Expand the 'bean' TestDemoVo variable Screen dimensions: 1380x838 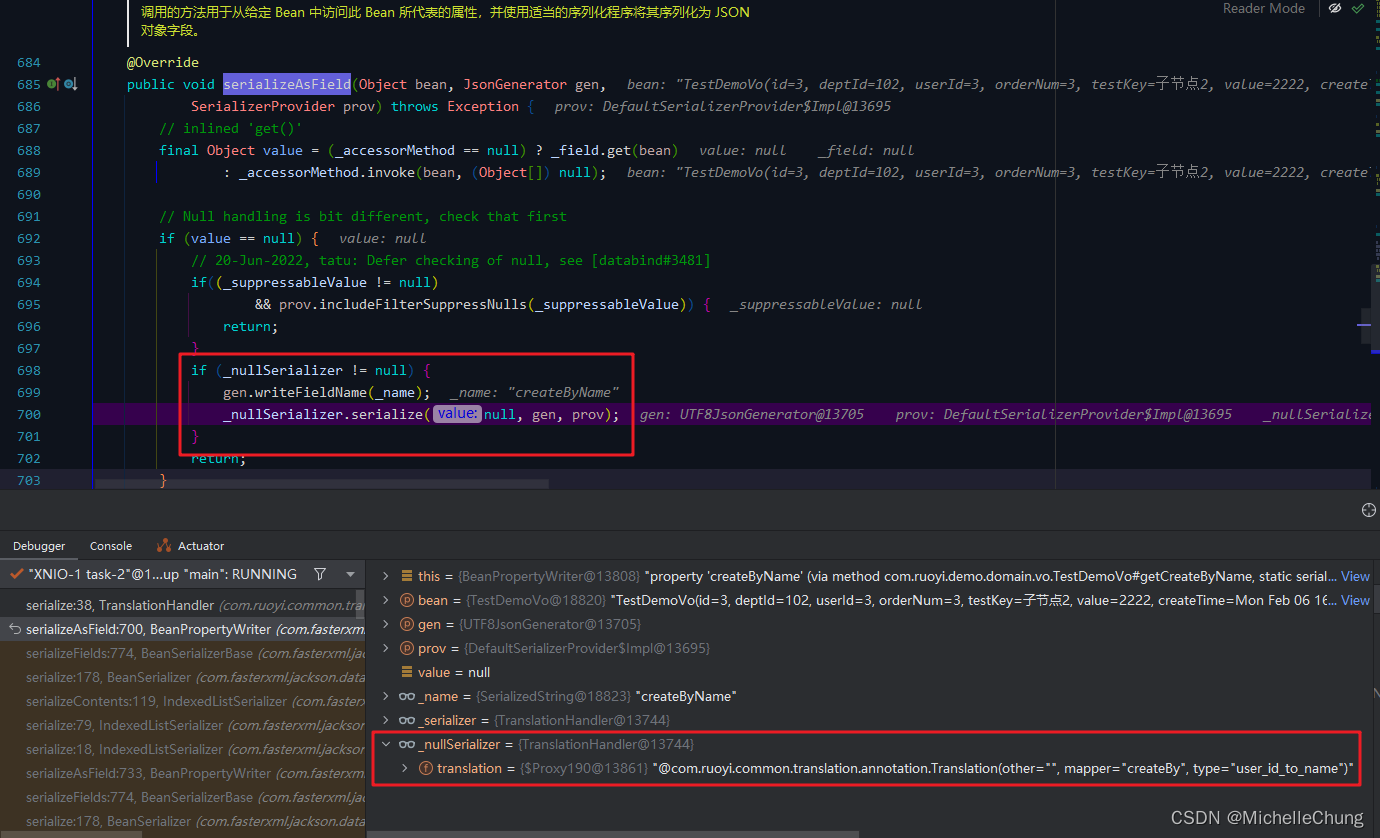click(x=387, y=600)
